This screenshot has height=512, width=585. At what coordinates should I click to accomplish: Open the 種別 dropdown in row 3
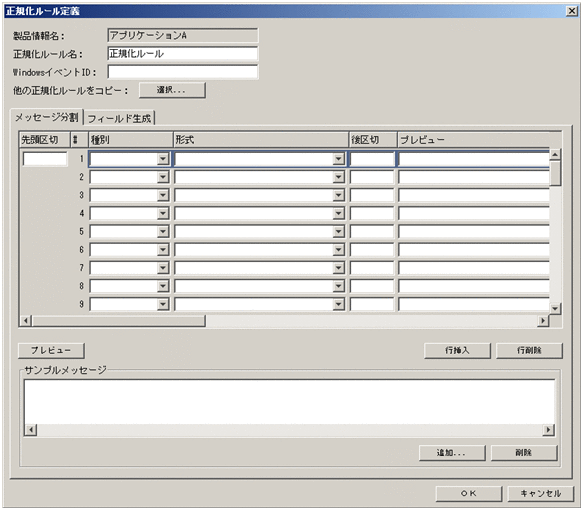click(163, 195)
